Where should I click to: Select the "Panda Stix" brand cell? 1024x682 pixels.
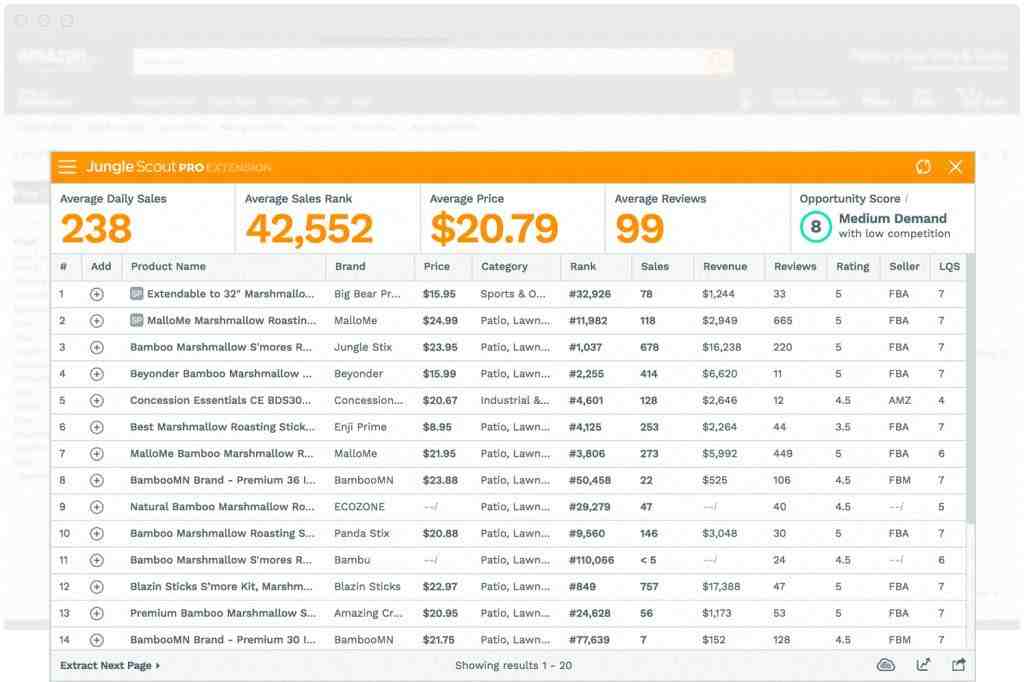[x=362, y=533]
